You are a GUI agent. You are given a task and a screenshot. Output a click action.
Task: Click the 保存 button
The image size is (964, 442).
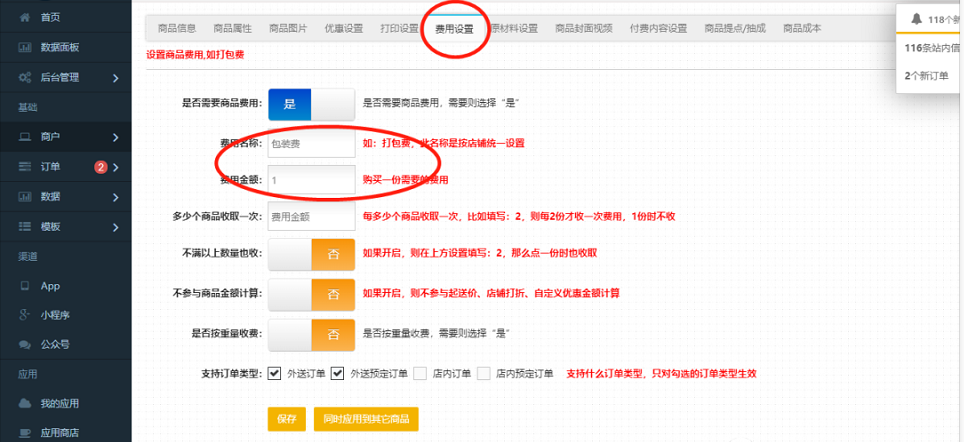tap(286, 419)
